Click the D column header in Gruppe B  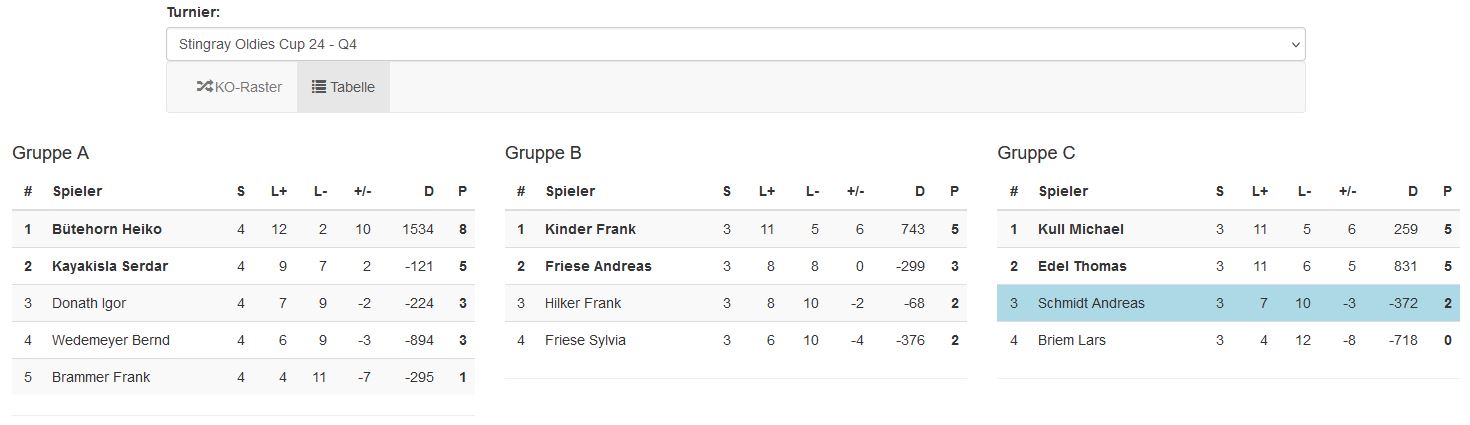point(920,191)
